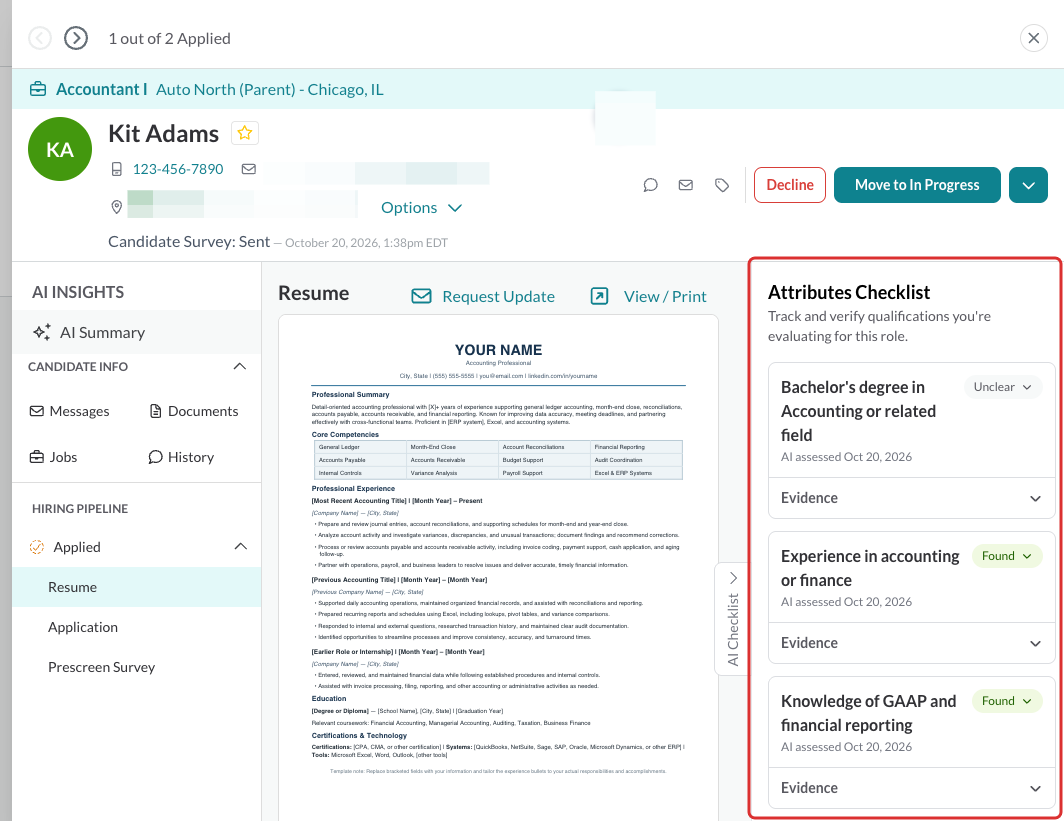
Task: Click Request Update for the resume
Action: pos(483,297)
